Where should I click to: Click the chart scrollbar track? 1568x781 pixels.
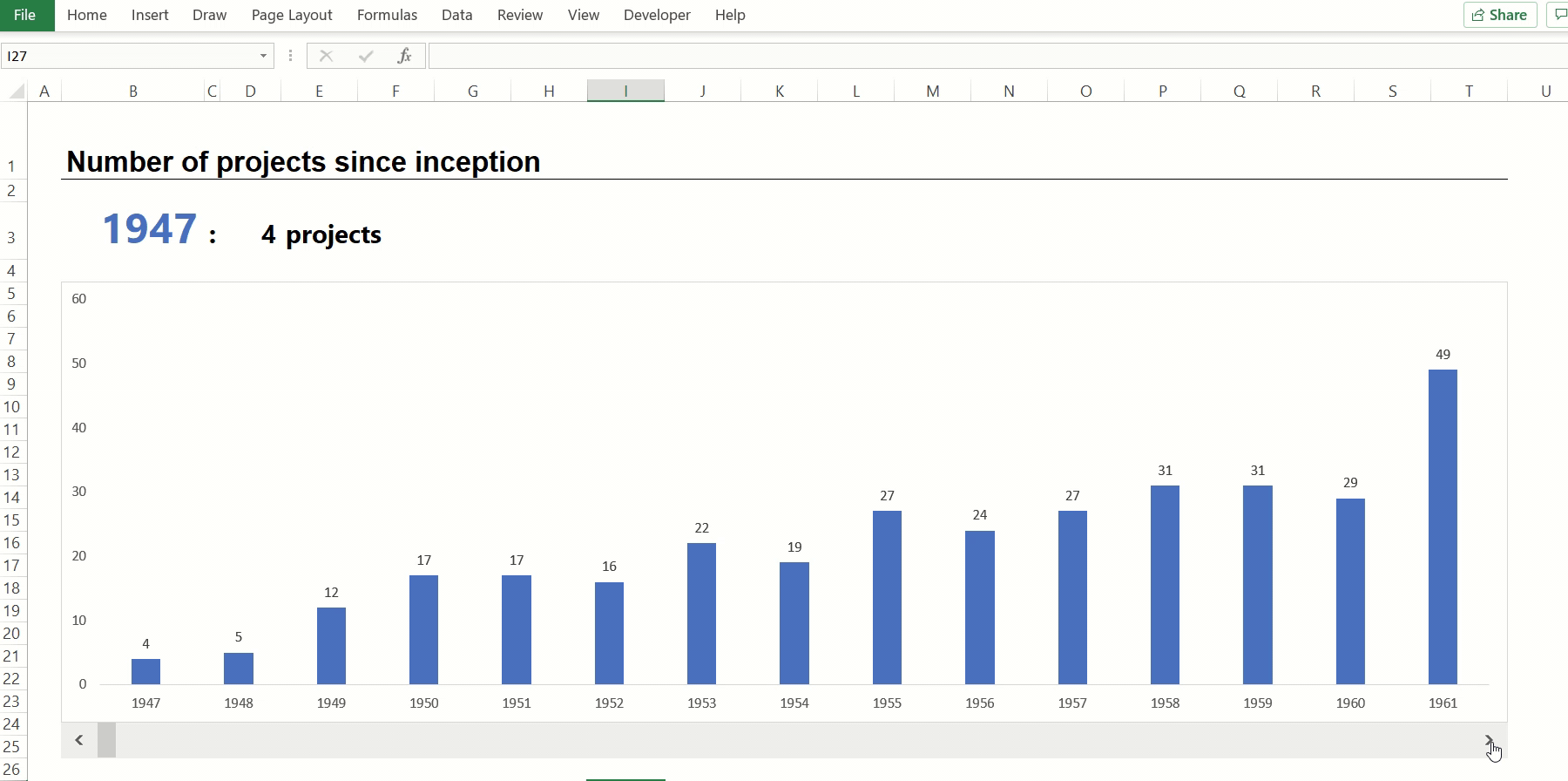pyautogui.click(x=794, y=740)
